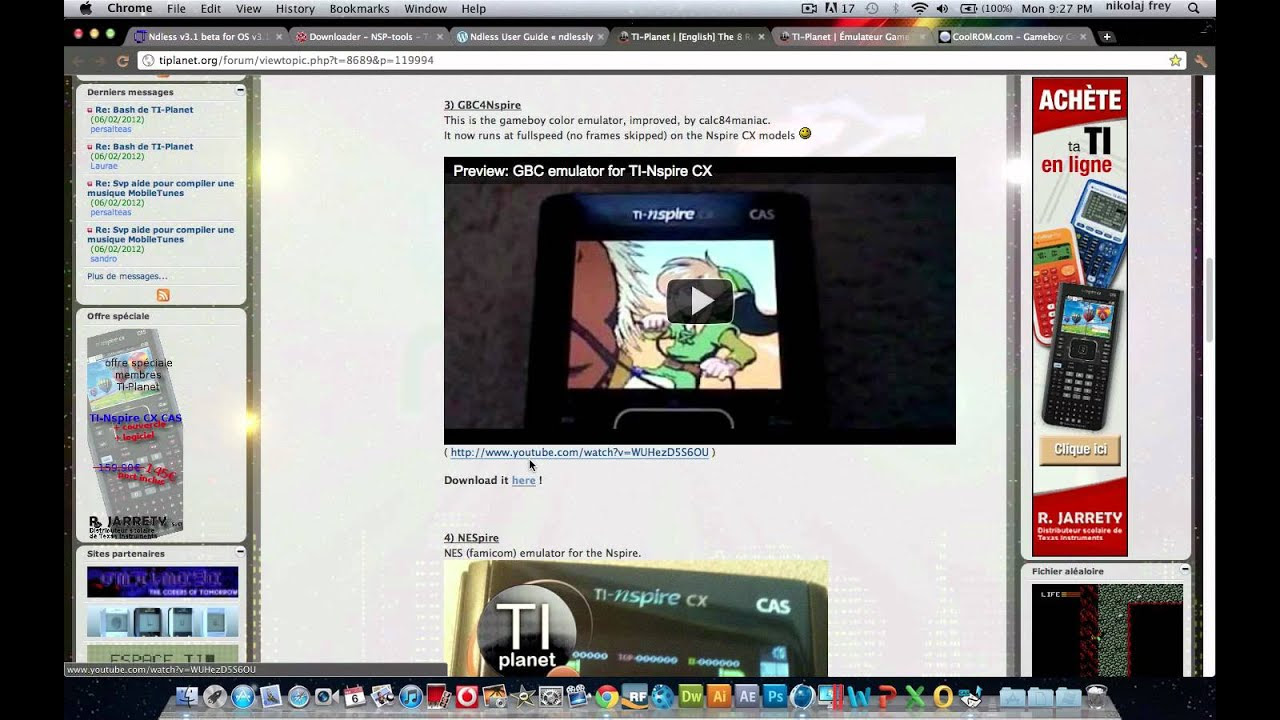Collapse the Sites partenaires panel

click(240, 552)
